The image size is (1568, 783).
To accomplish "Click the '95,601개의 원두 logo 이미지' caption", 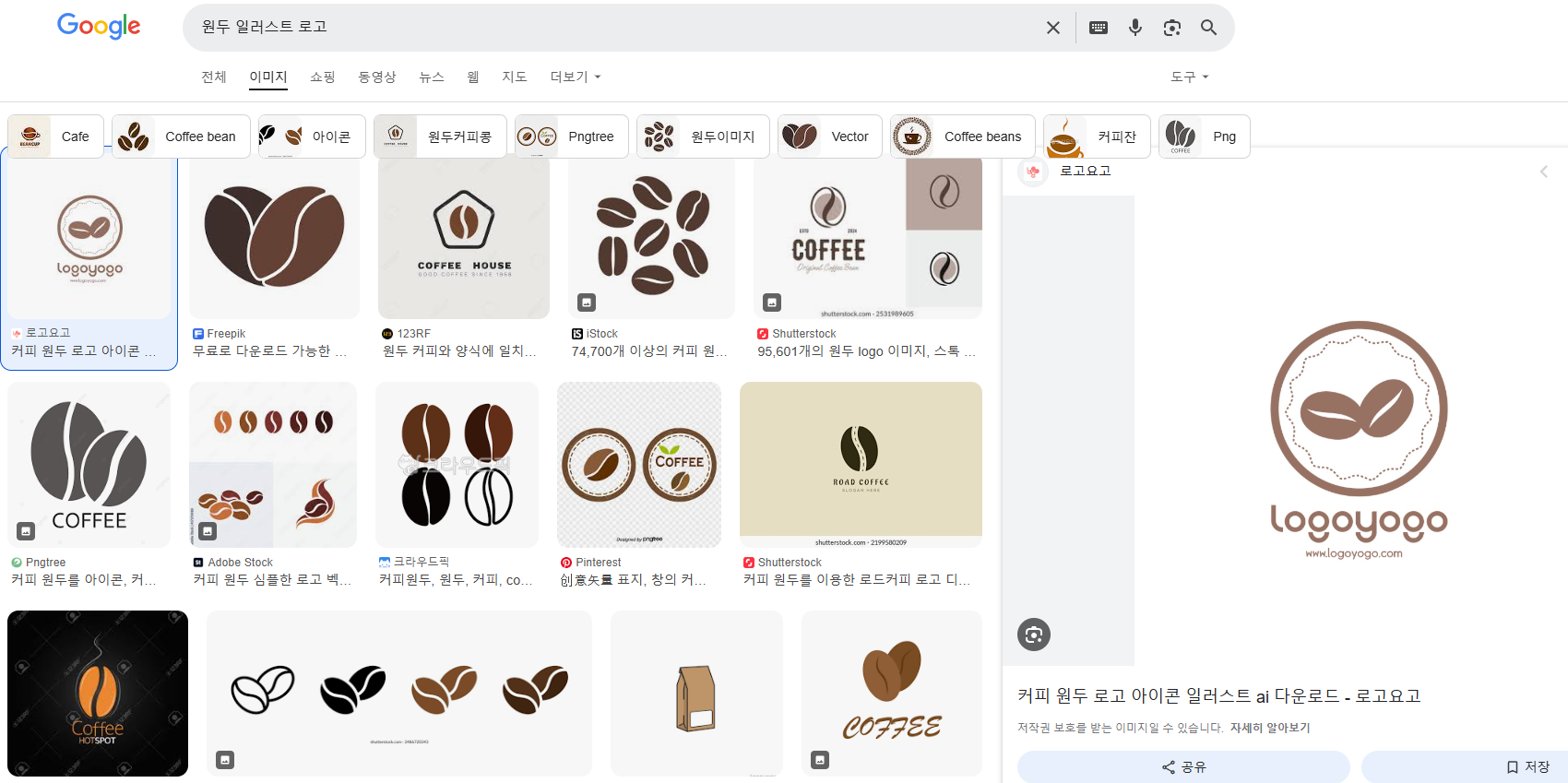I will pyautogui.click(x=867, y=351).
